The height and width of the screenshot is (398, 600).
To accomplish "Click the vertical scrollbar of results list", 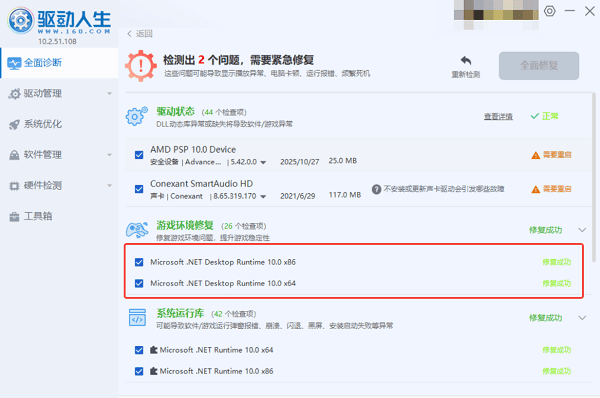I will [x=593, y=177].
